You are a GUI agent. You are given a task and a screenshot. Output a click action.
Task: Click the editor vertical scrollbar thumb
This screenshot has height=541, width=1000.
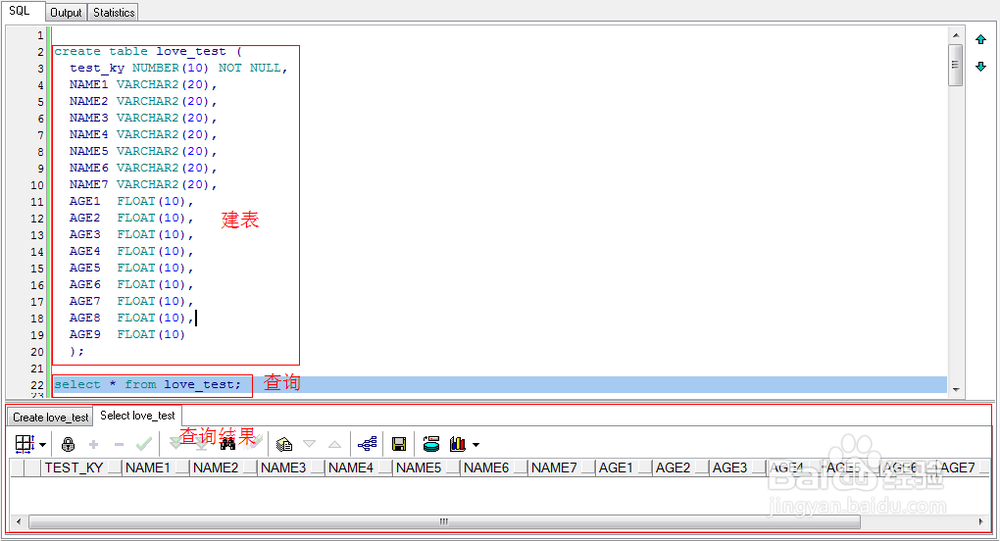955,64
